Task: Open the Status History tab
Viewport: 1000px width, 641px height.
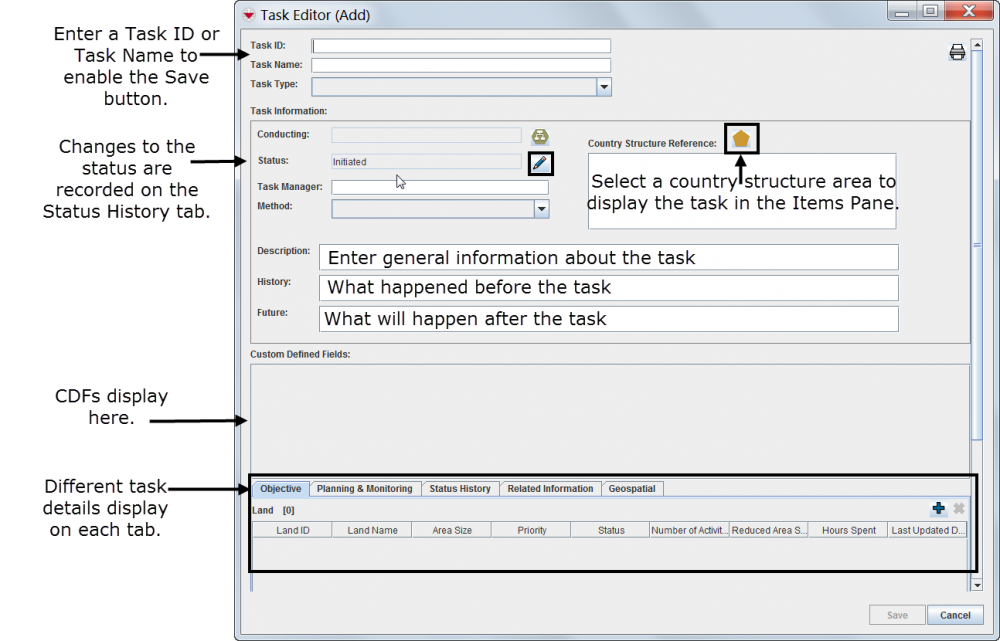Action: (x=460, y=489)
